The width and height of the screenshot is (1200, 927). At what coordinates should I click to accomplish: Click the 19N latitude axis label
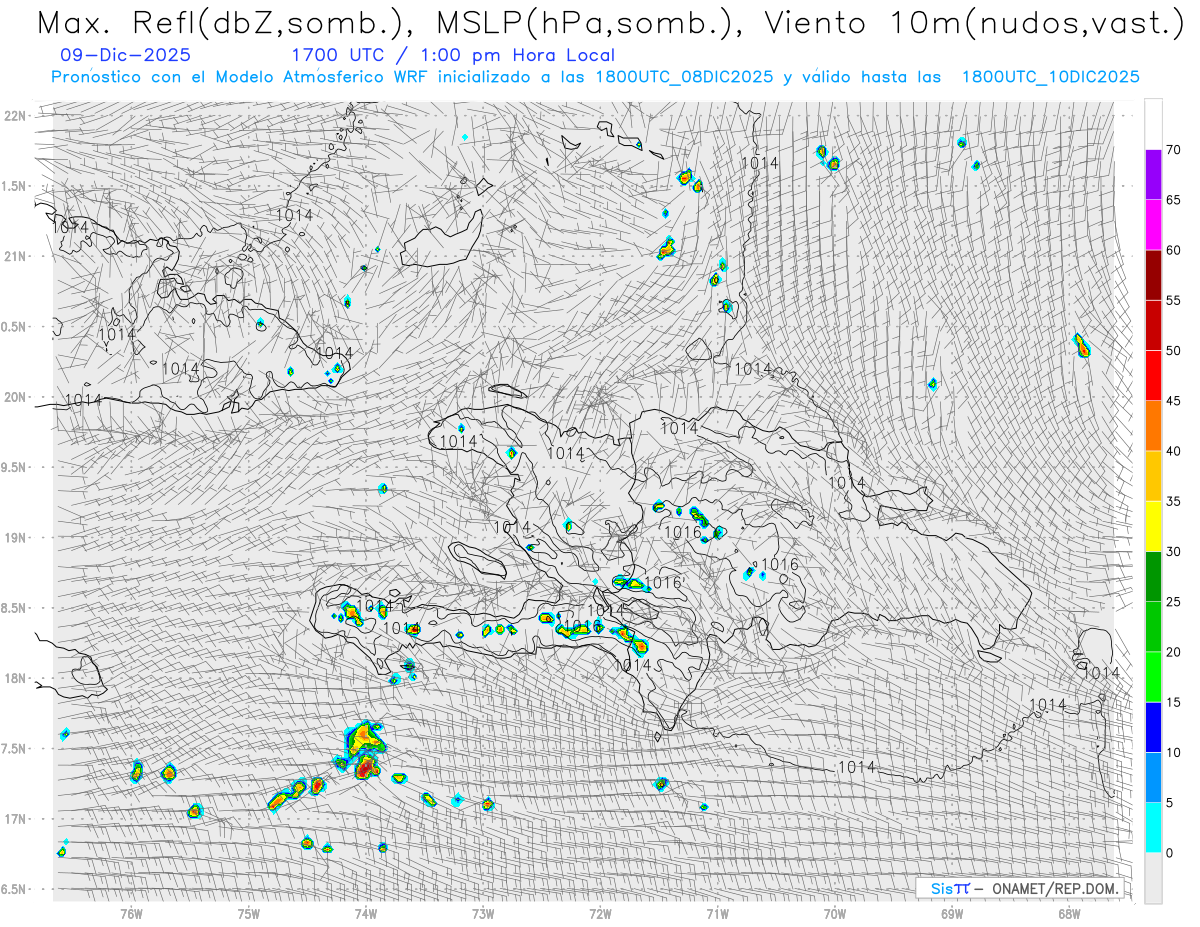[16, 537]
